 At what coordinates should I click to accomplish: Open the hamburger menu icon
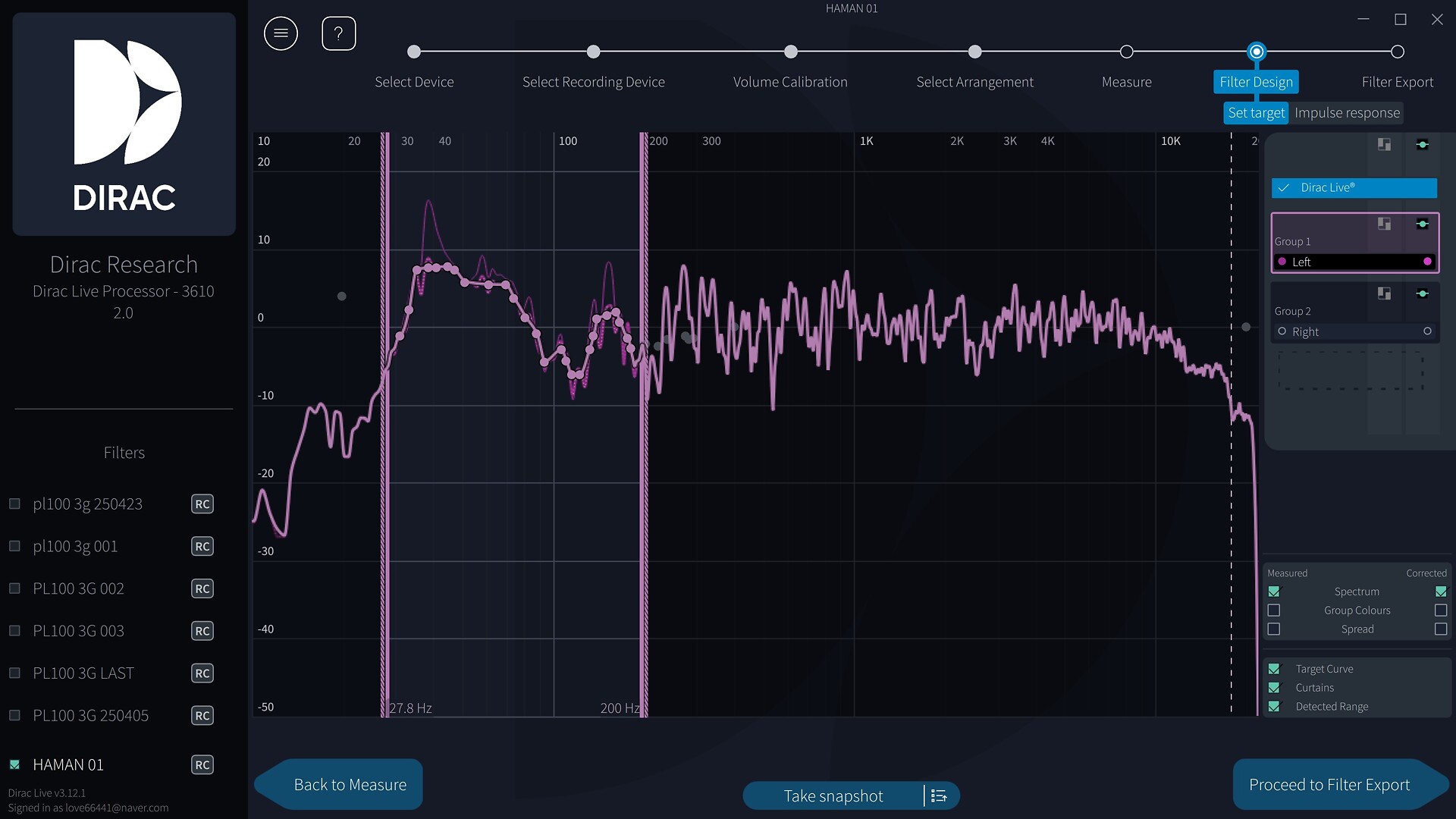pyautogui.click(x=281, y=33)
